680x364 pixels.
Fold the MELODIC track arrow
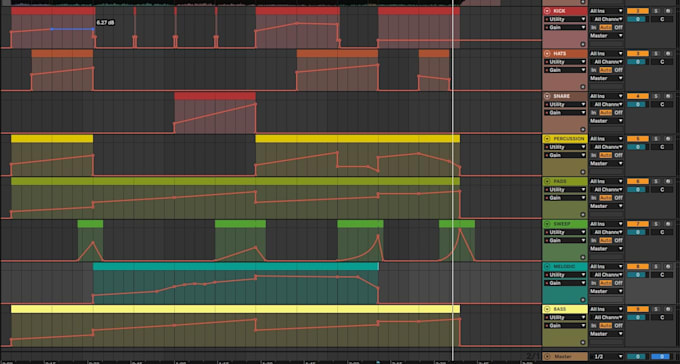click(x=547, y=266)
